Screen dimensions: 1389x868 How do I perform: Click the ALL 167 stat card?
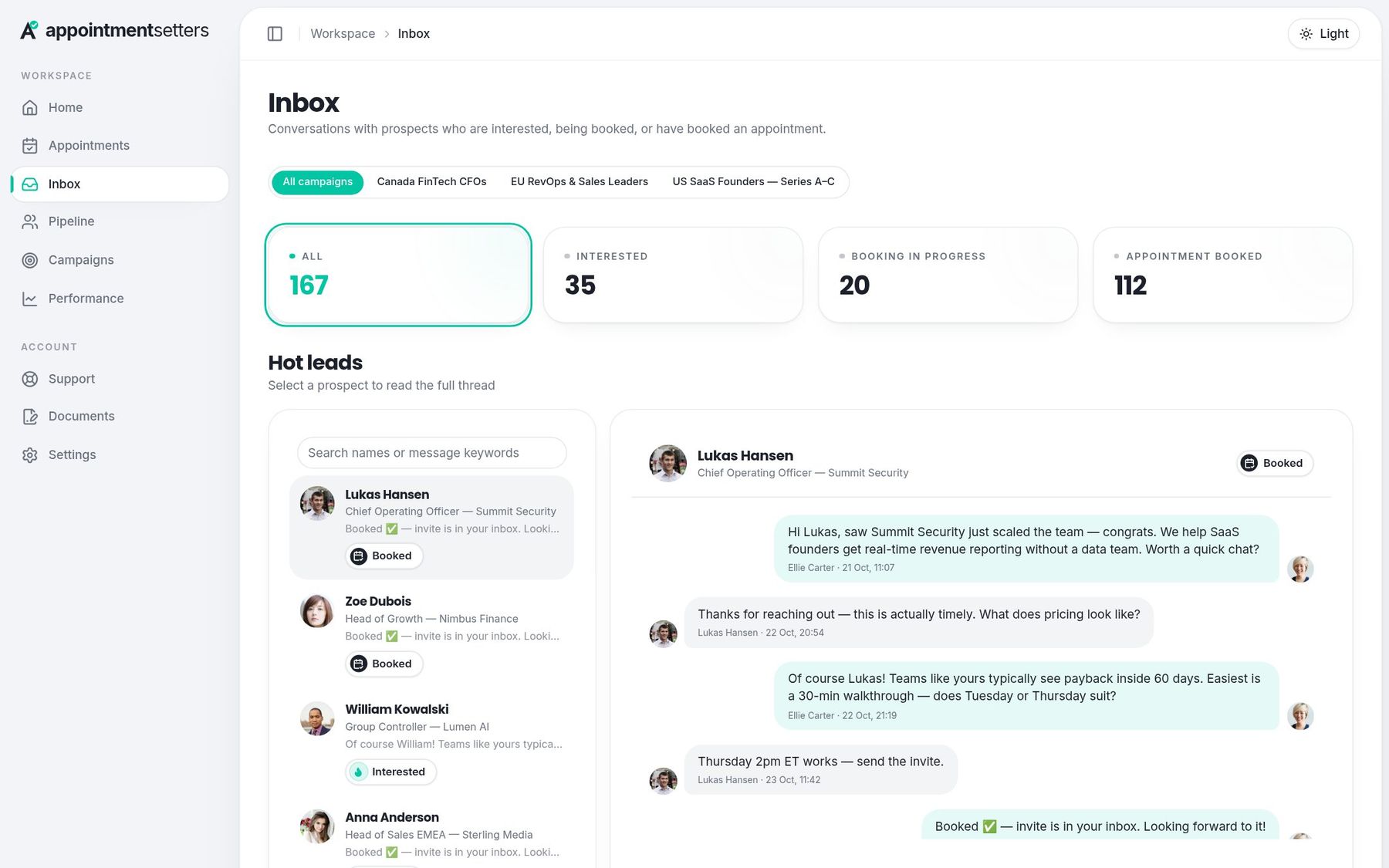pyautogui.click(x=398, y=275)
